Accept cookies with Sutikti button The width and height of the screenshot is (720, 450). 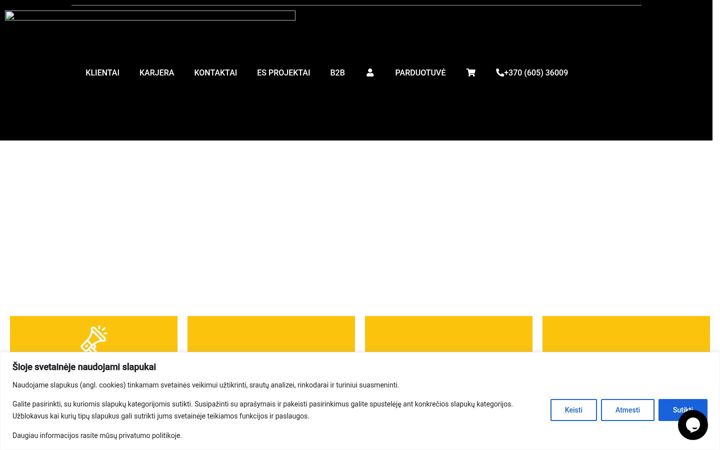(683, 410)
